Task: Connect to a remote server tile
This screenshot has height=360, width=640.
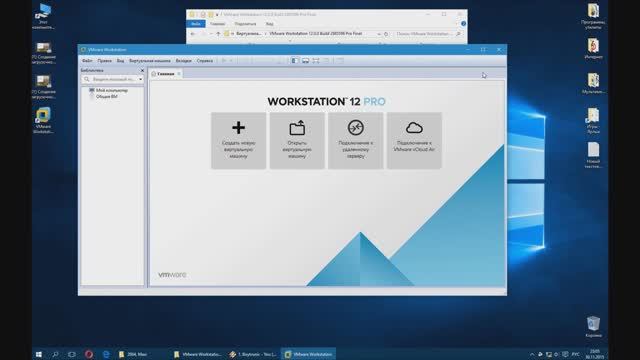Action: point(356,140)
